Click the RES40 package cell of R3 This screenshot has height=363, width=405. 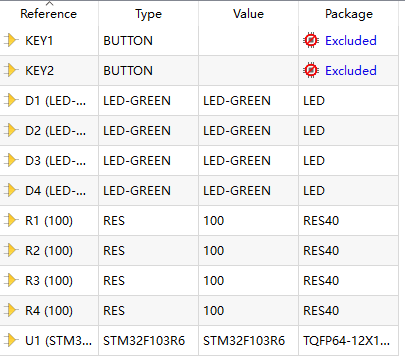[348, 280]
